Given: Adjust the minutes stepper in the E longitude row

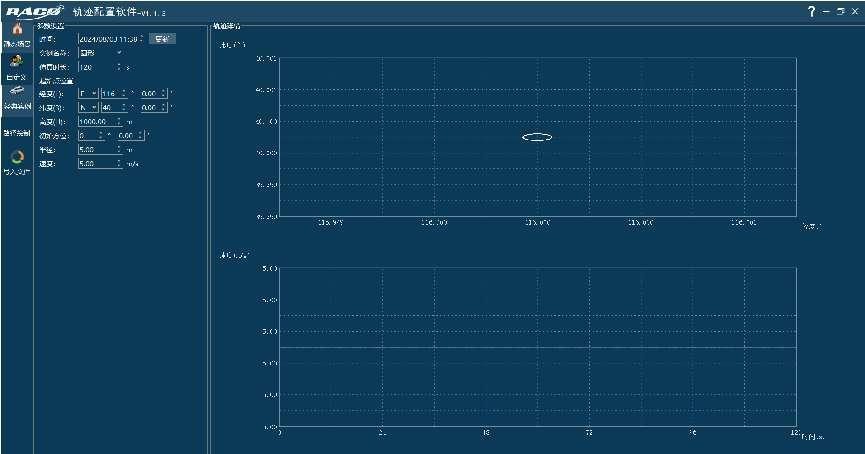Looking at the screenshot, I should (164, 94).
